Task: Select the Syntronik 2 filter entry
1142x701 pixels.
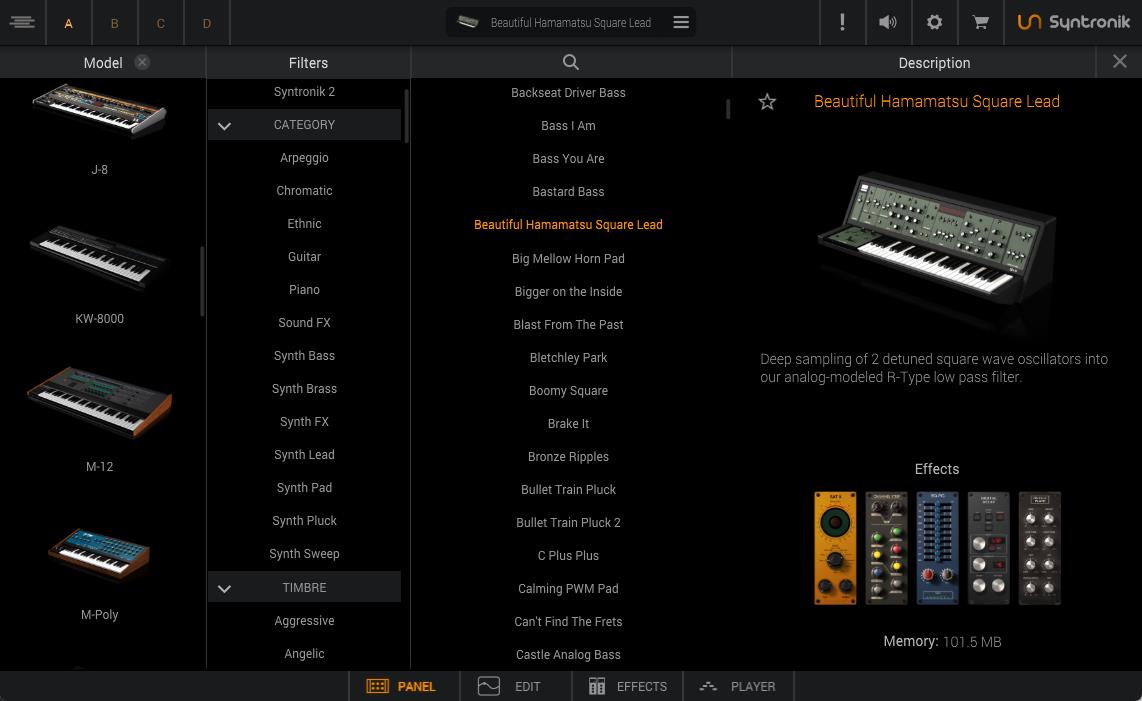Action: click(304, 92)
